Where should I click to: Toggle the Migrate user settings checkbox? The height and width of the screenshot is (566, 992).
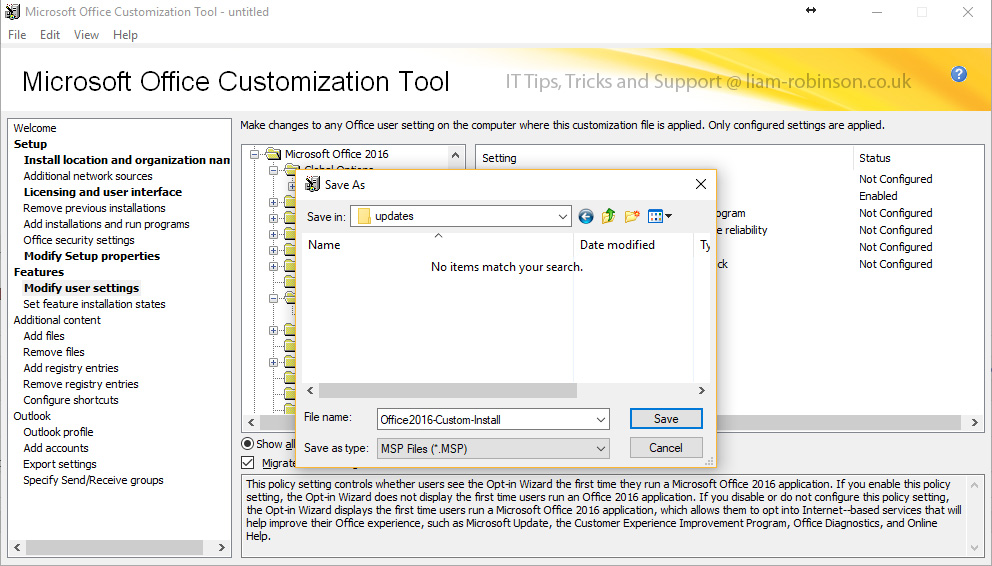tap(247, 463)
